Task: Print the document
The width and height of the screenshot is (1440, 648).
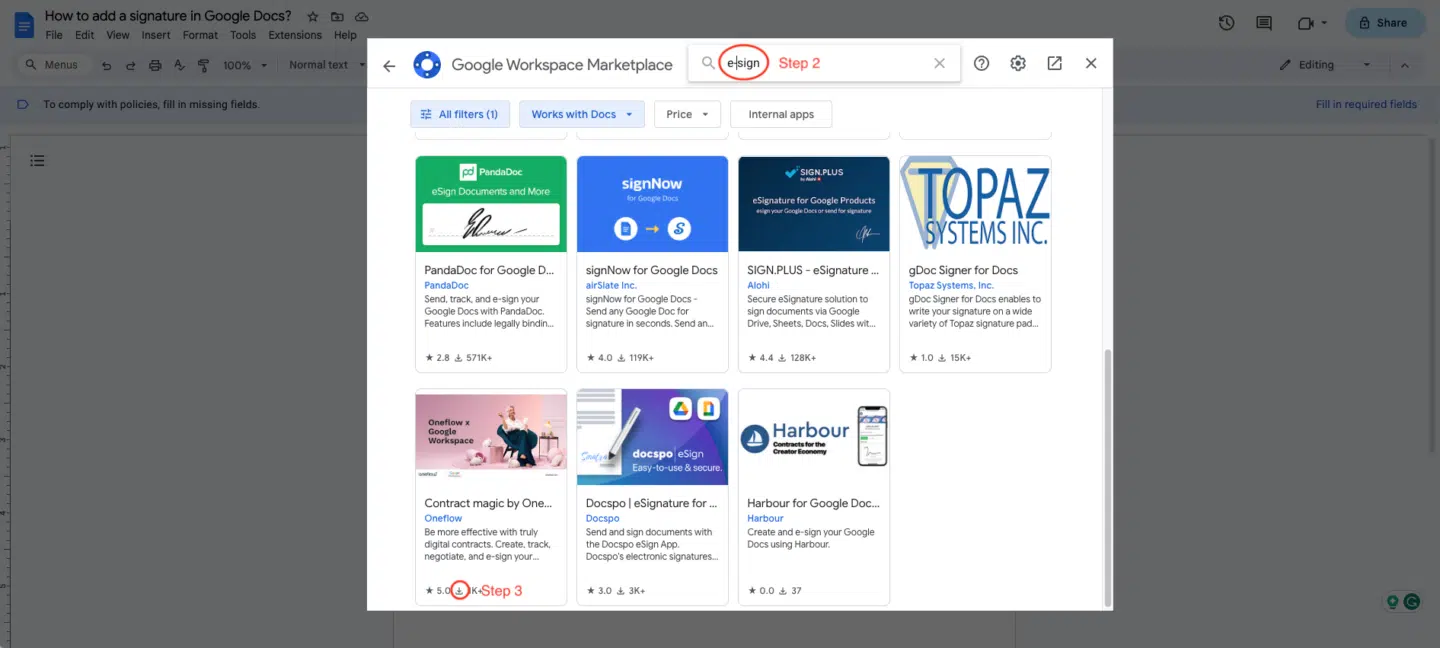Action: coord(155,65)
